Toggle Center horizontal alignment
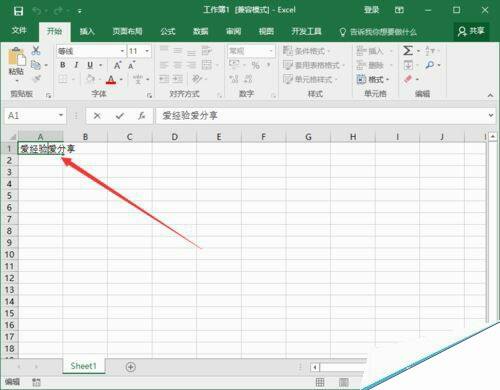 (x=178, y=65)
